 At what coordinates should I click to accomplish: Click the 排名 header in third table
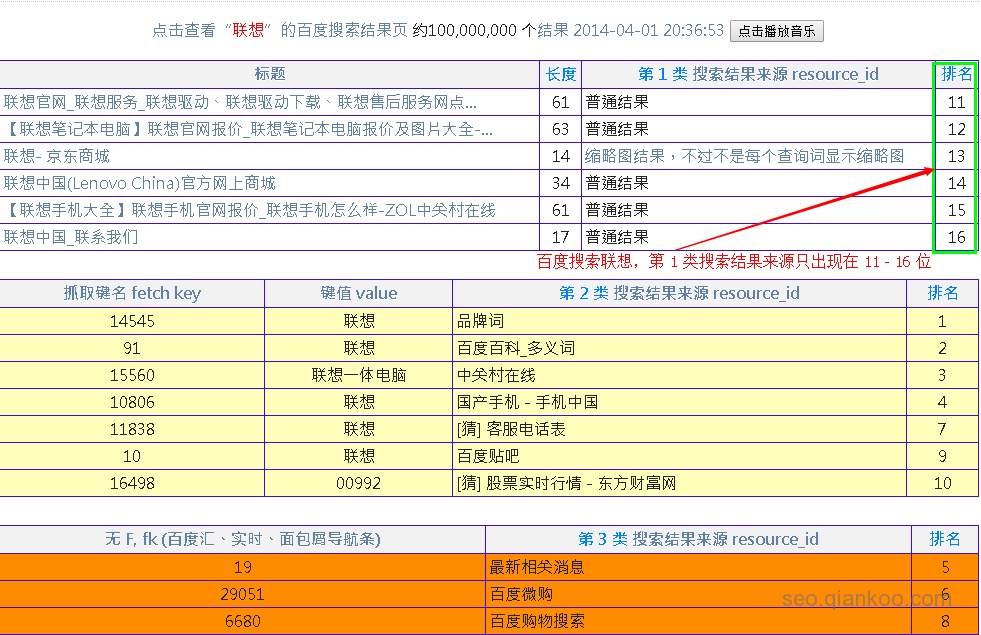click(945, 539)
